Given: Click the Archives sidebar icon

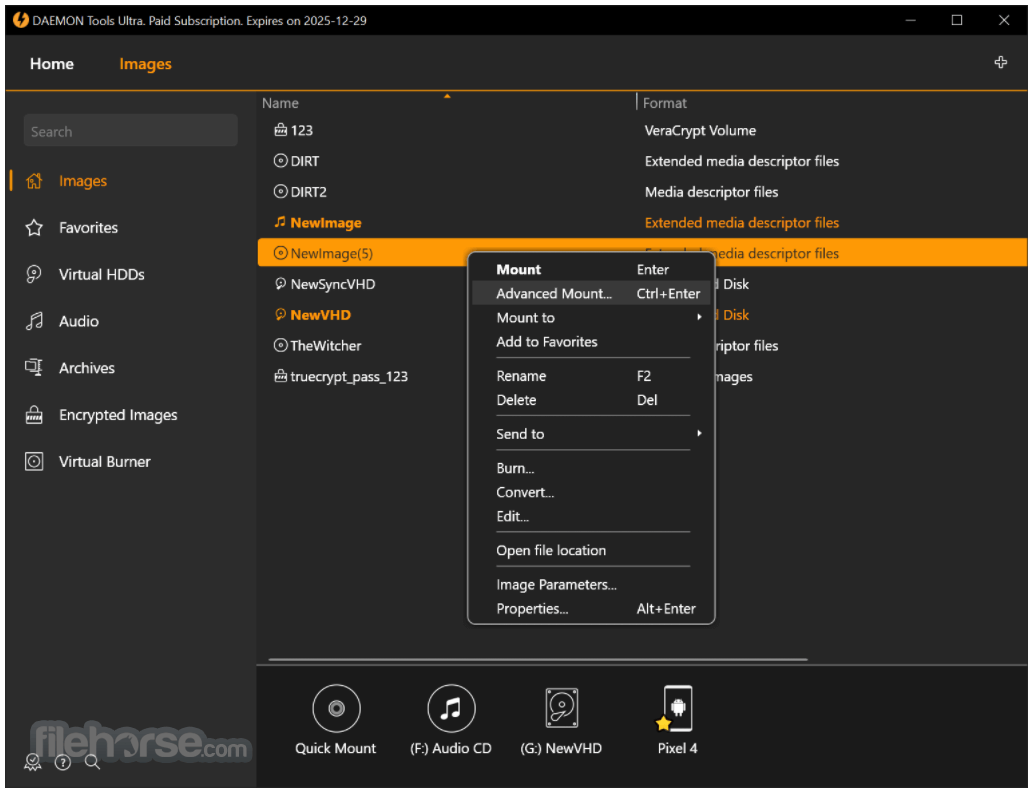Looking at the screenshot, I should (34, 368).
